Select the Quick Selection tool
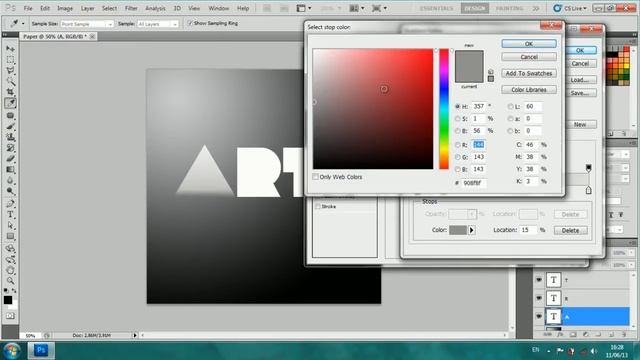This screenshot has width=640, height=360. click(x=10, y=81)
